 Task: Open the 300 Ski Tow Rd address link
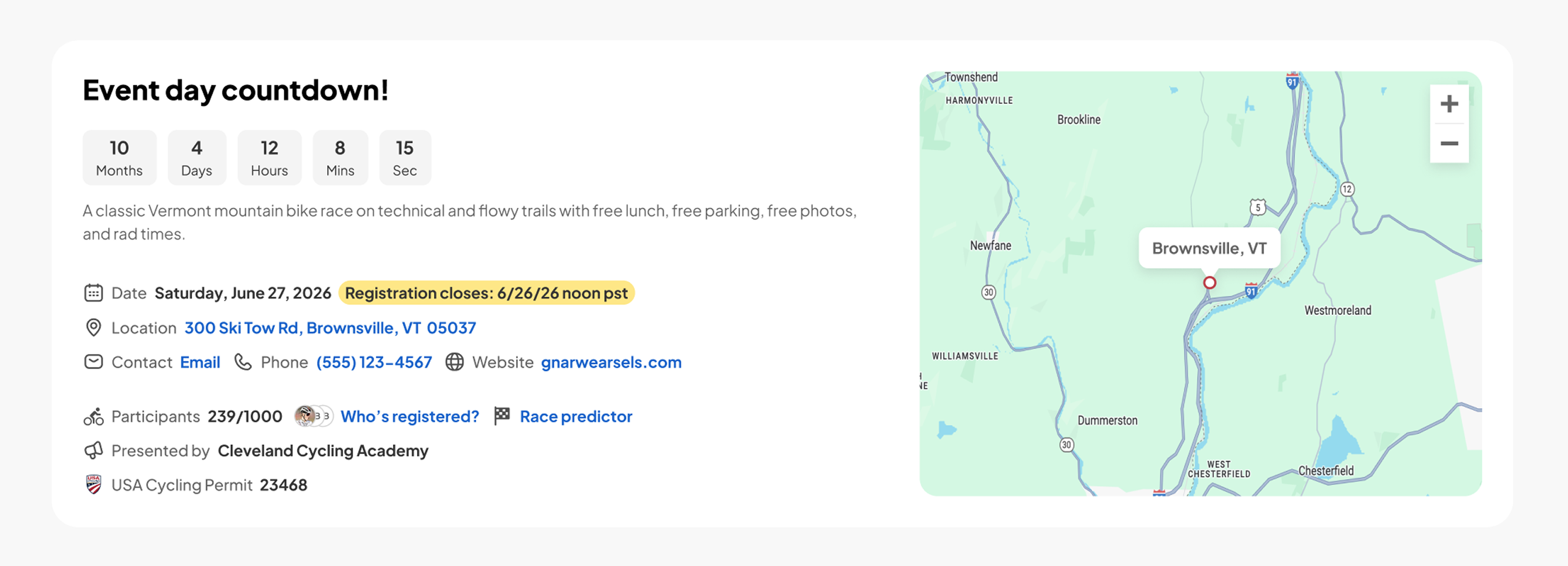click(330, 328)
